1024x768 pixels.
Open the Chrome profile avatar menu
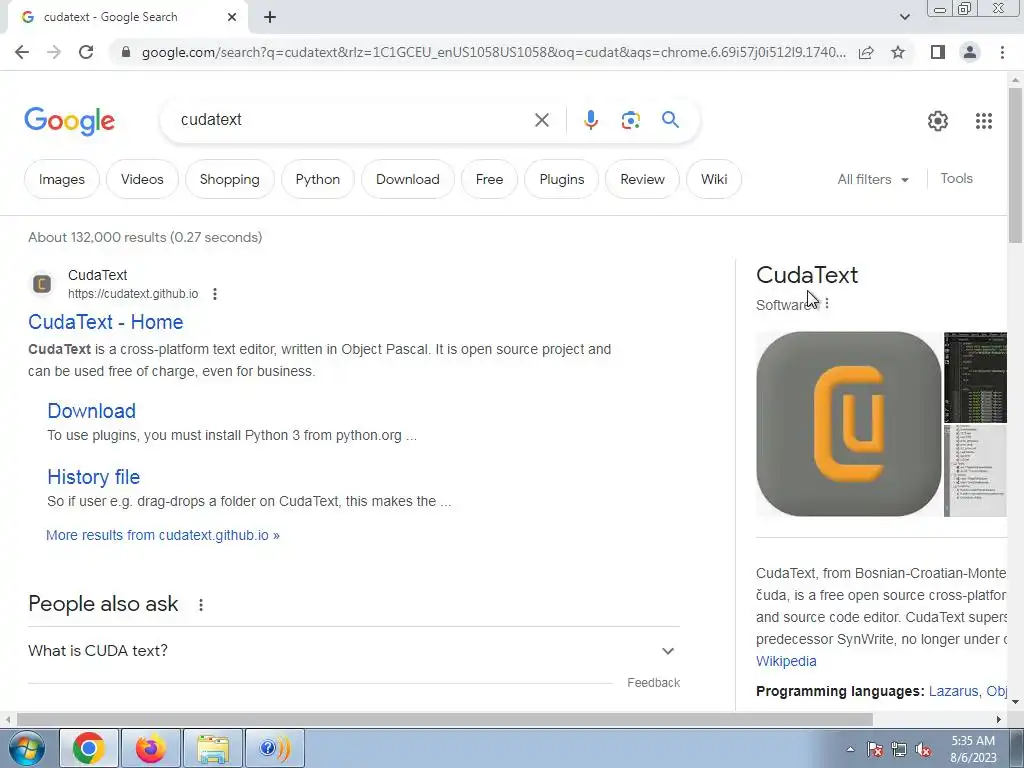point(970,52)
